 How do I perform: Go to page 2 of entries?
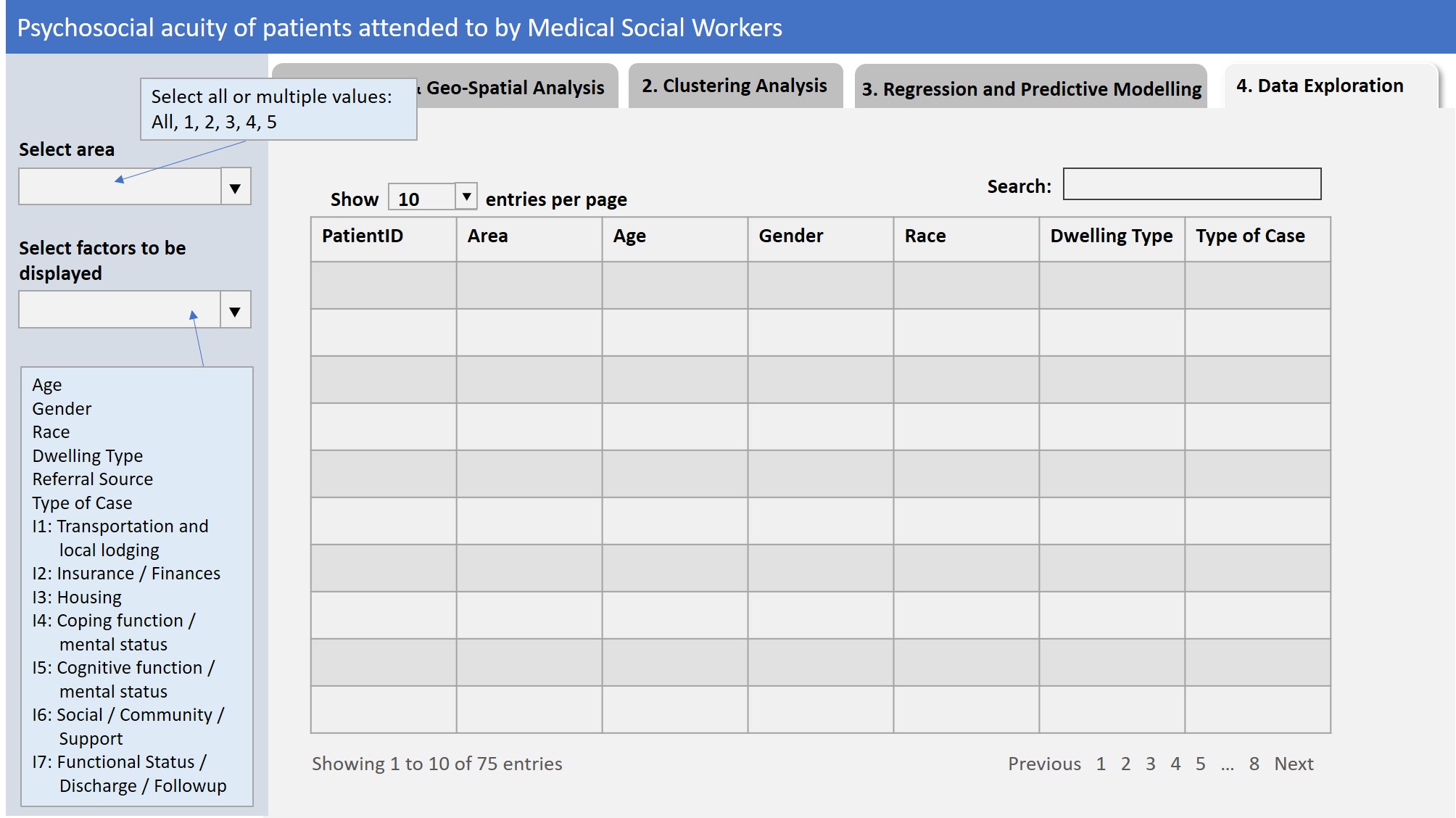point(1125,764)
